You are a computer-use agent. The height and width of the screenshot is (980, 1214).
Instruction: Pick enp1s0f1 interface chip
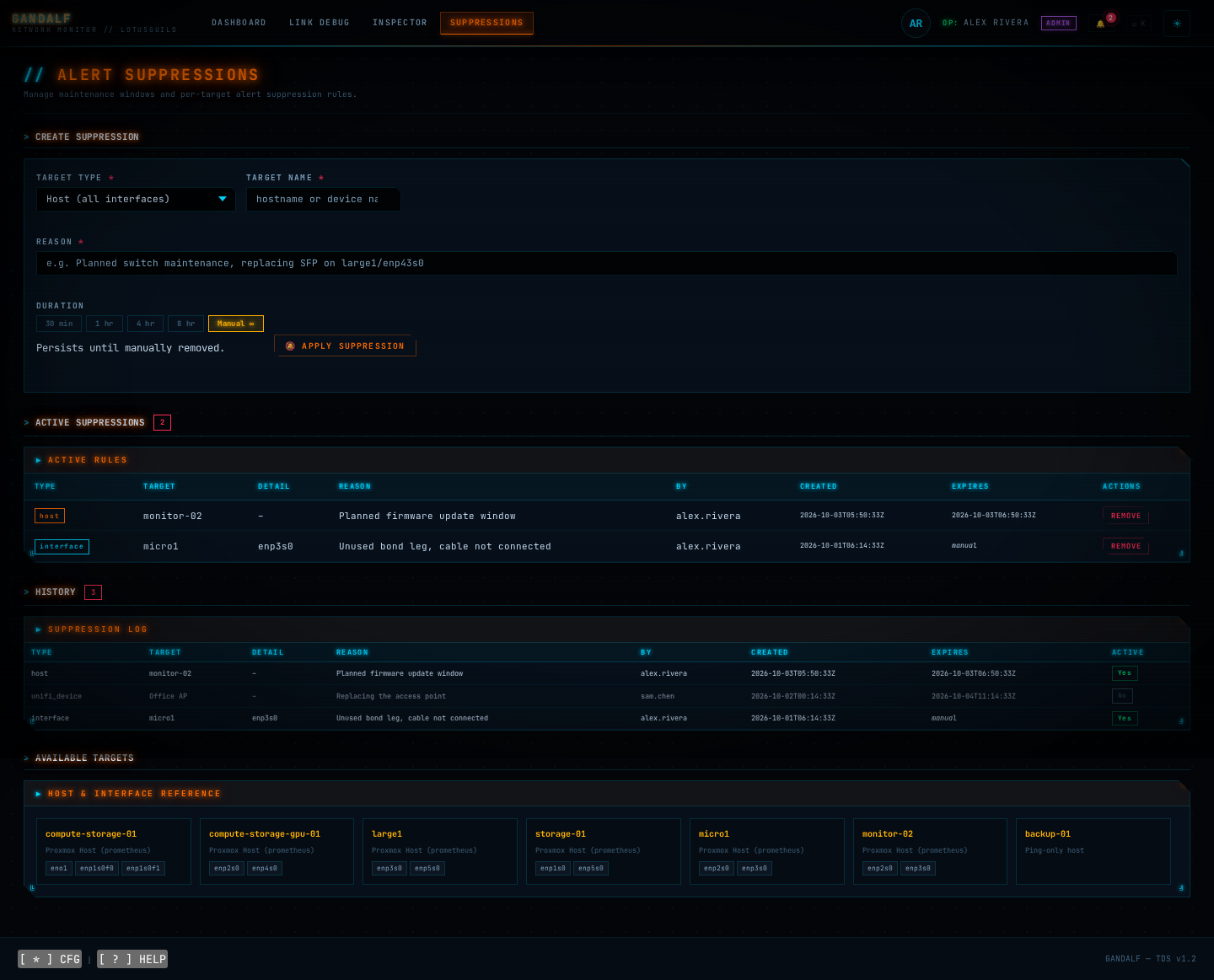click(x=143, y=868)
